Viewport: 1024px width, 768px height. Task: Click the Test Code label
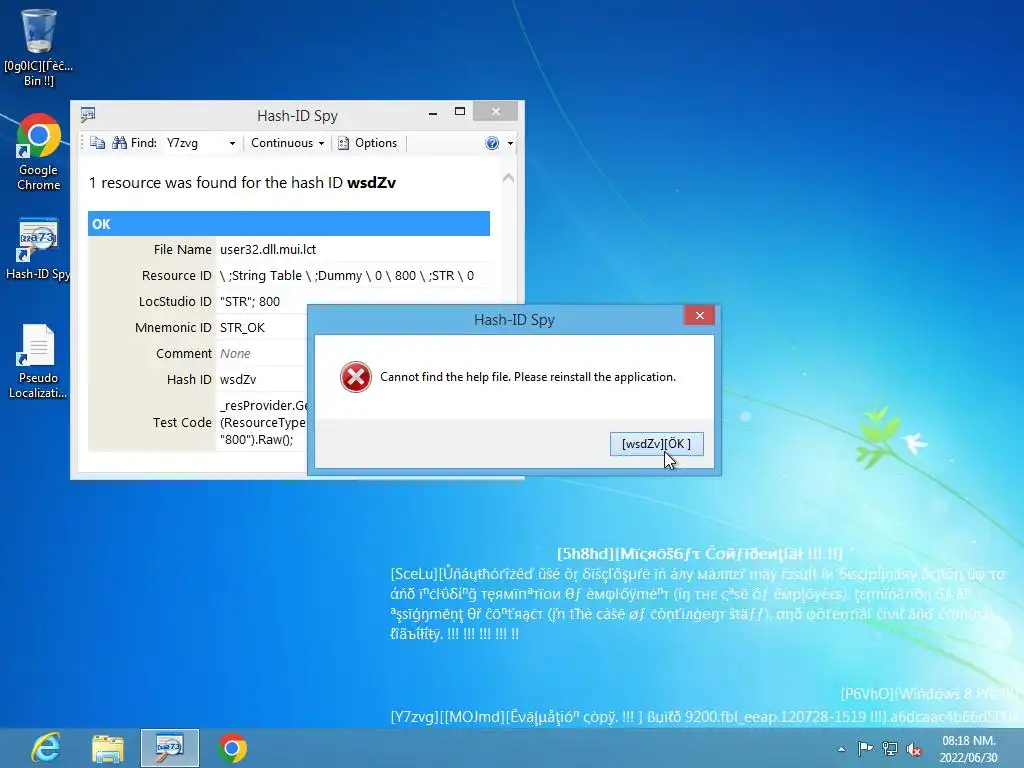[182, 423]
